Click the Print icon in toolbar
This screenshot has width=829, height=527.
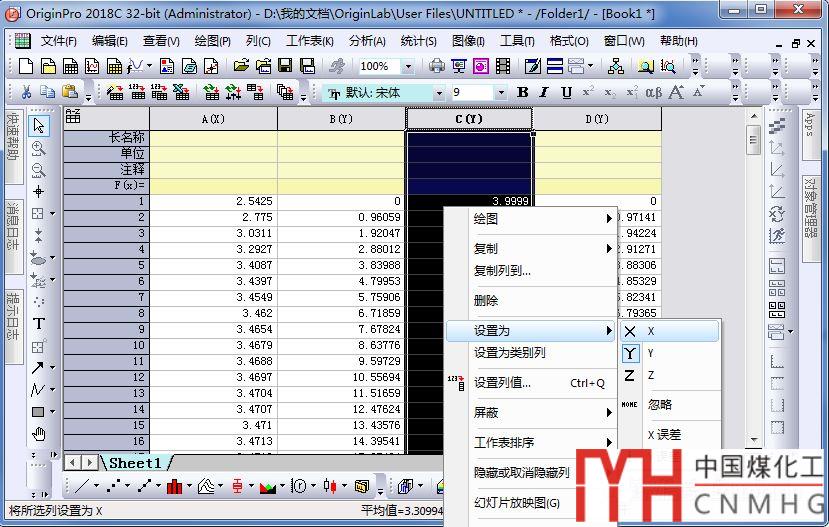pos(436,66)
